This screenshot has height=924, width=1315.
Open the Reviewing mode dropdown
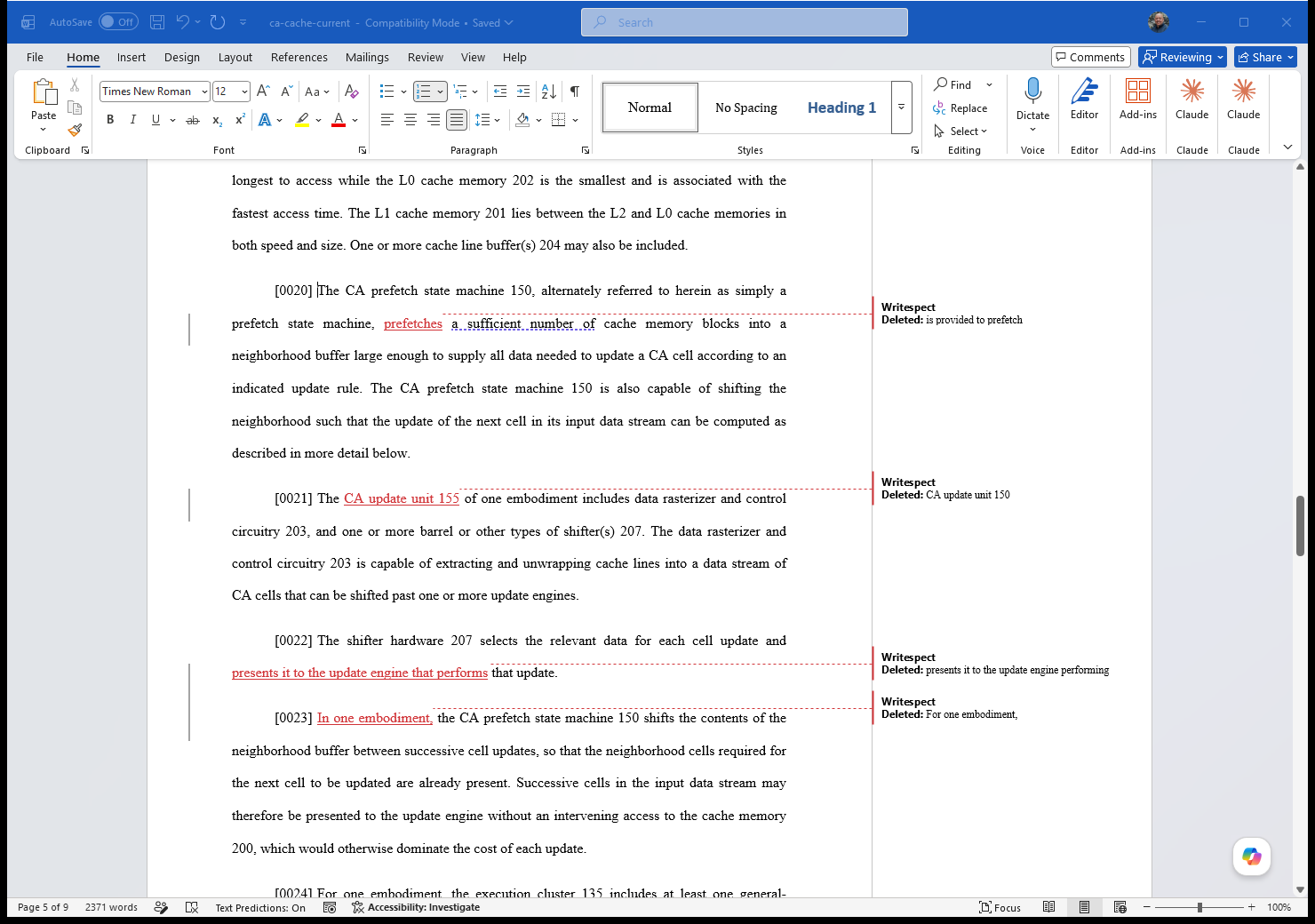[x=1183, y=57]
